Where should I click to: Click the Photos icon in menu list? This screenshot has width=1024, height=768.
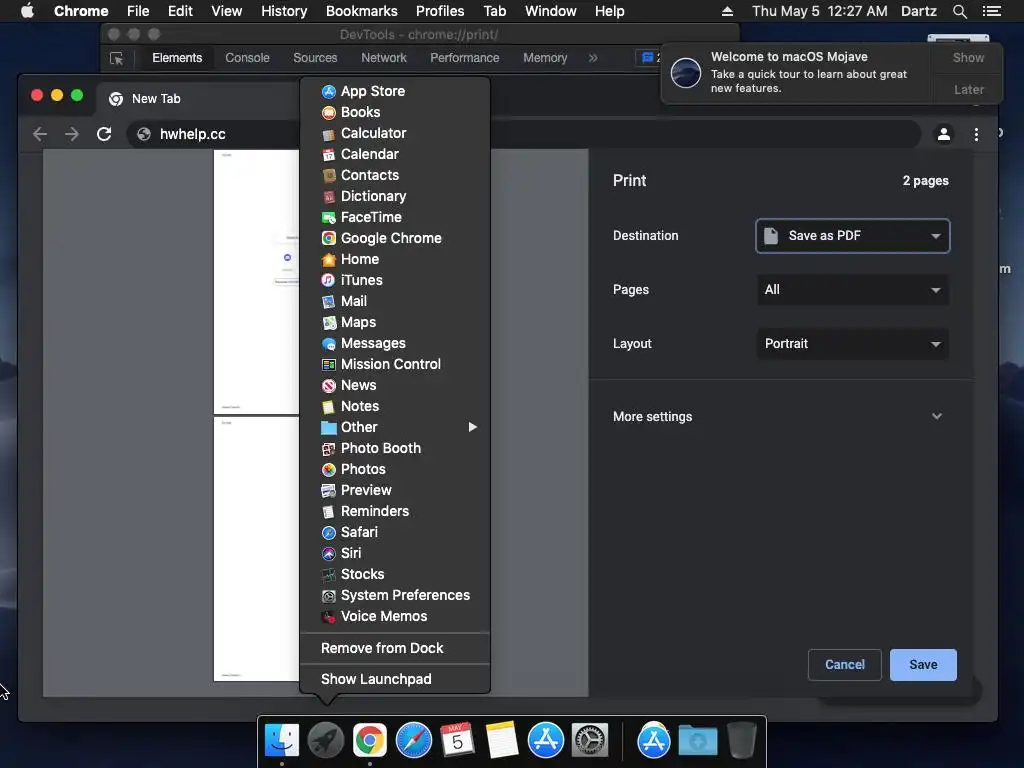(x=328, y=470)
